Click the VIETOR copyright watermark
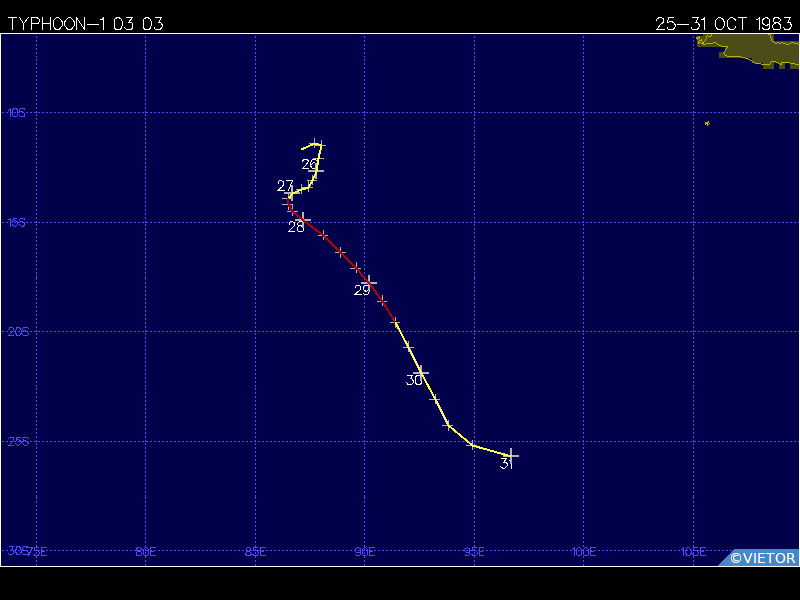This screenshot has height=600, width=800. pyautogui.click(x=763, y=558)
